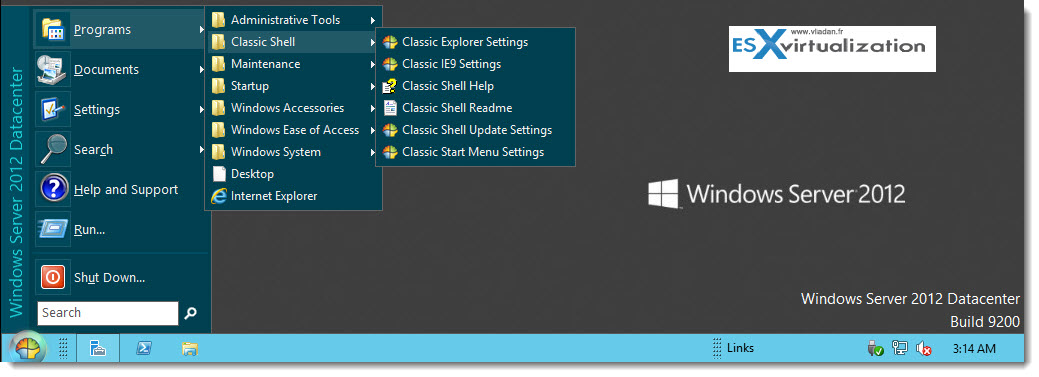Click inside the start menu Search box
Screen dimensions: 1039x377
[x=108, y=313]
